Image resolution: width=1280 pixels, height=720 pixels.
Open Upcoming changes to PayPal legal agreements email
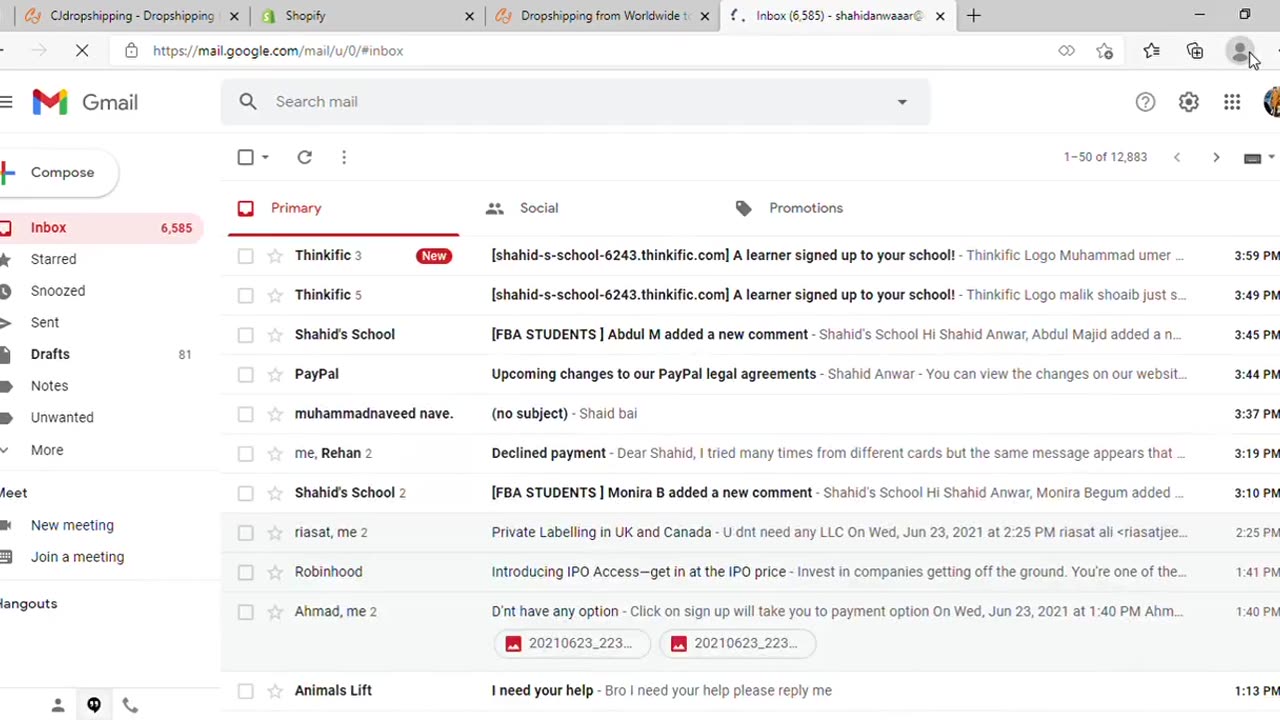coord(654,374)
